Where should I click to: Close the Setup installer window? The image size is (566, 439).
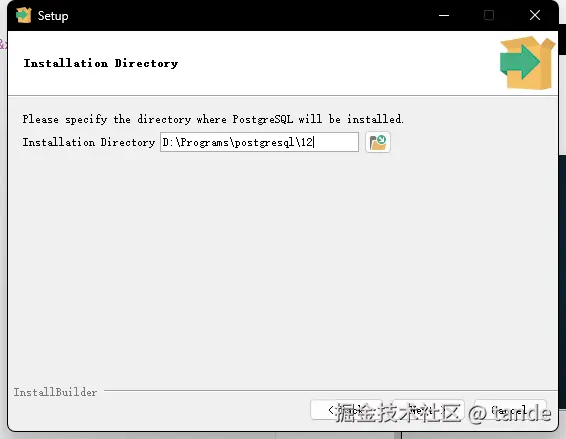point(535,16)
